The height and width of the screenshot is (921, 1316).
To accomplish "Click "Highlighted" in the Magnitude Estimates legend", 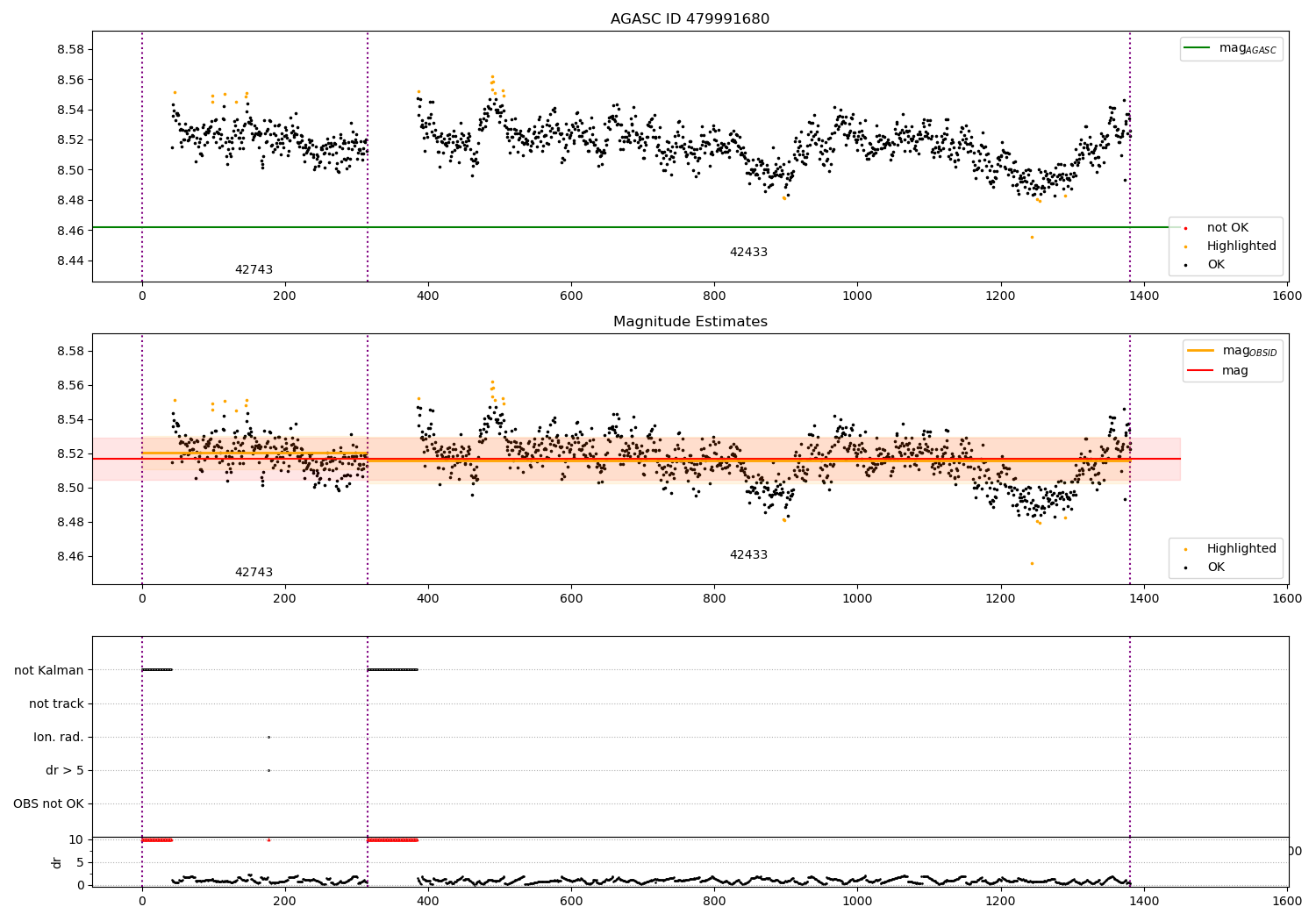I will pyautogui.click(x=1241, y=549).
